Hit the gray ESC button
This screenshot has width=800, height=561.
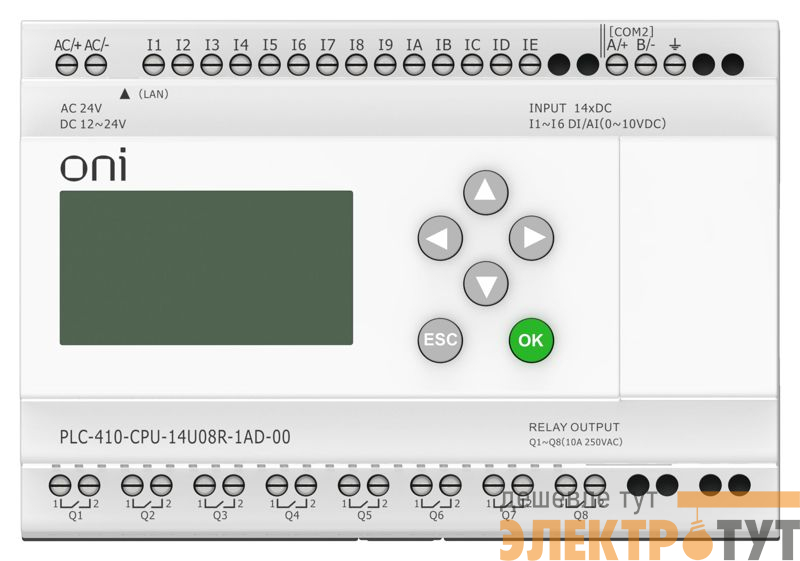[440, 340]
